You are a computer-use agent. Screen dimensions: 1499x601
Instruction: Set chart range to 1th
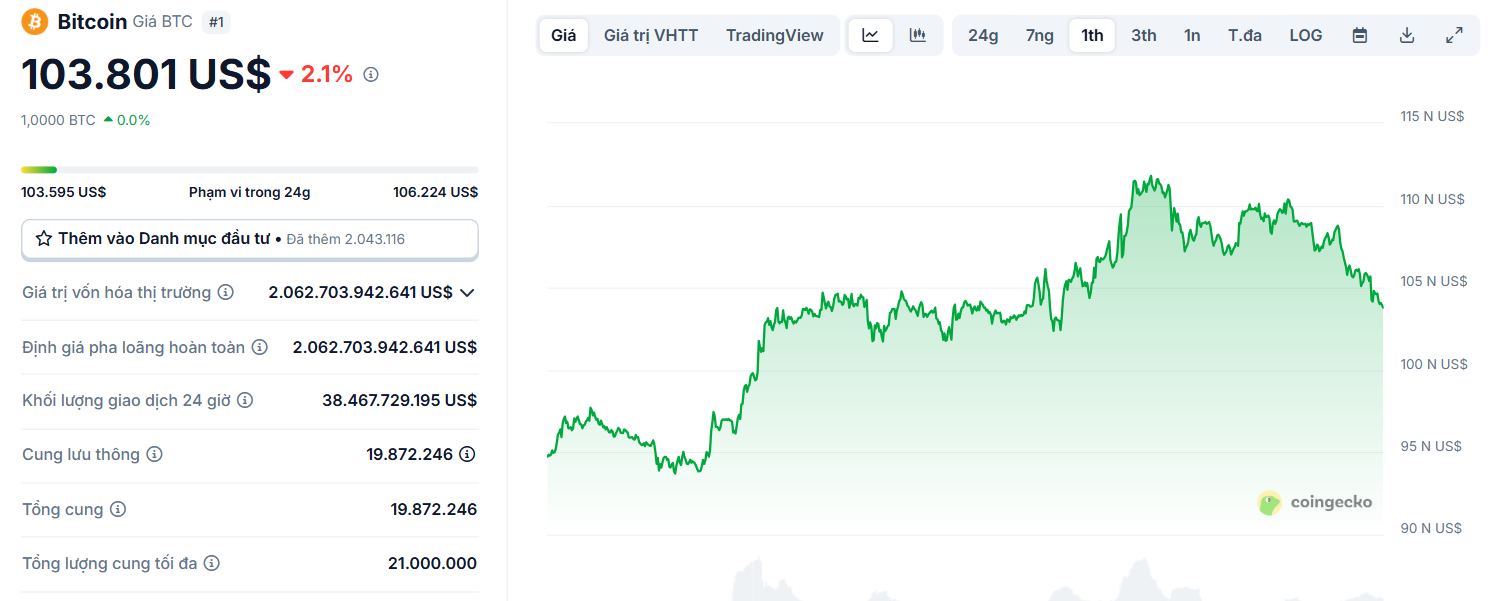coord(1092,36)
